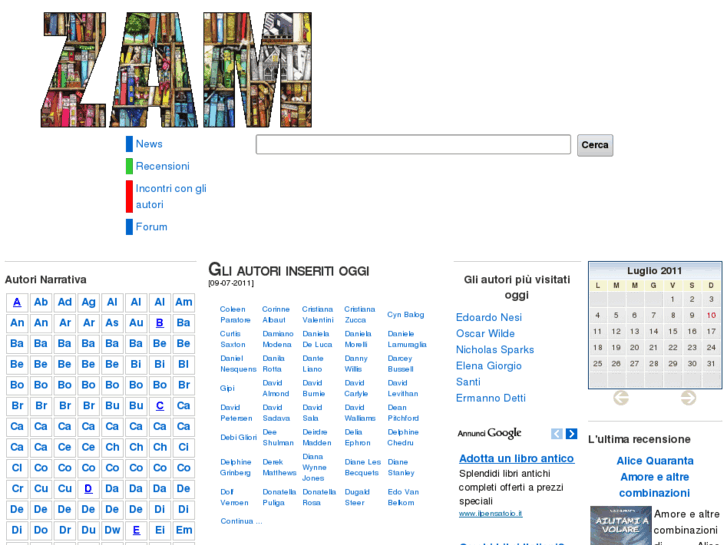Open author Dean Pitchford
727x545 pixels.
click(403, 413)
